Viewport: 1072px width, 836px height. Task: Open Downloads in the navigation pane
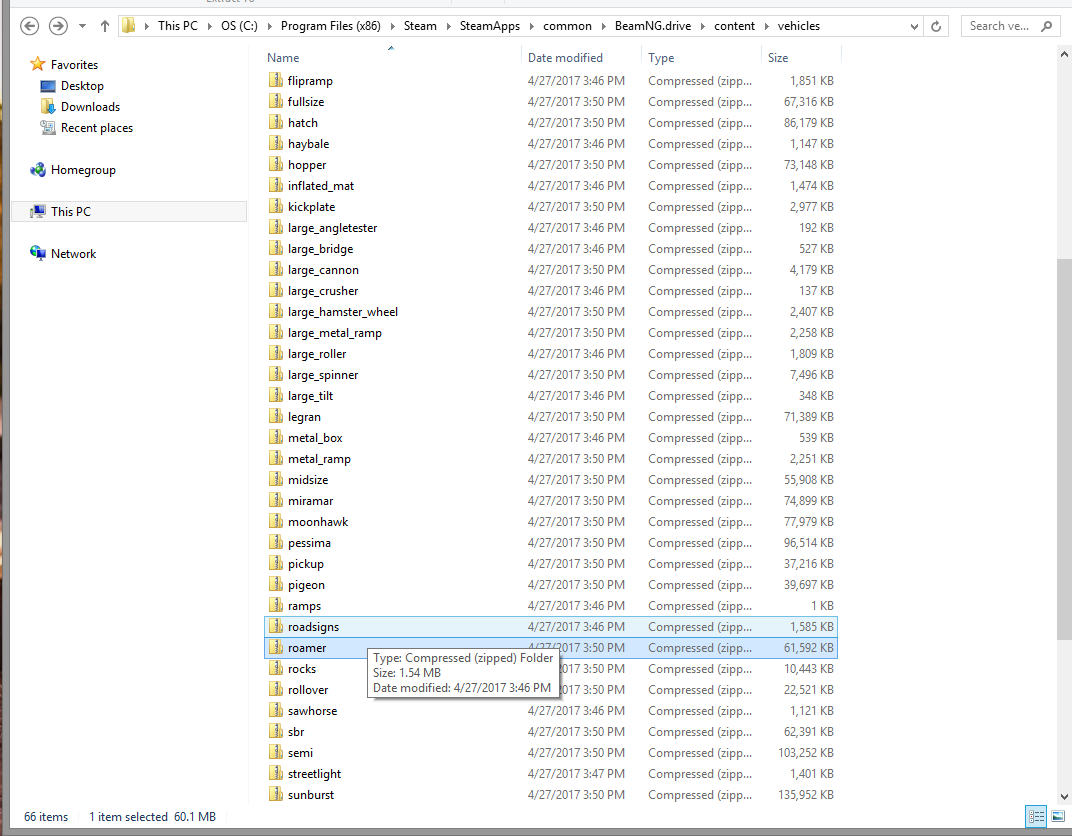pos(90,107)
